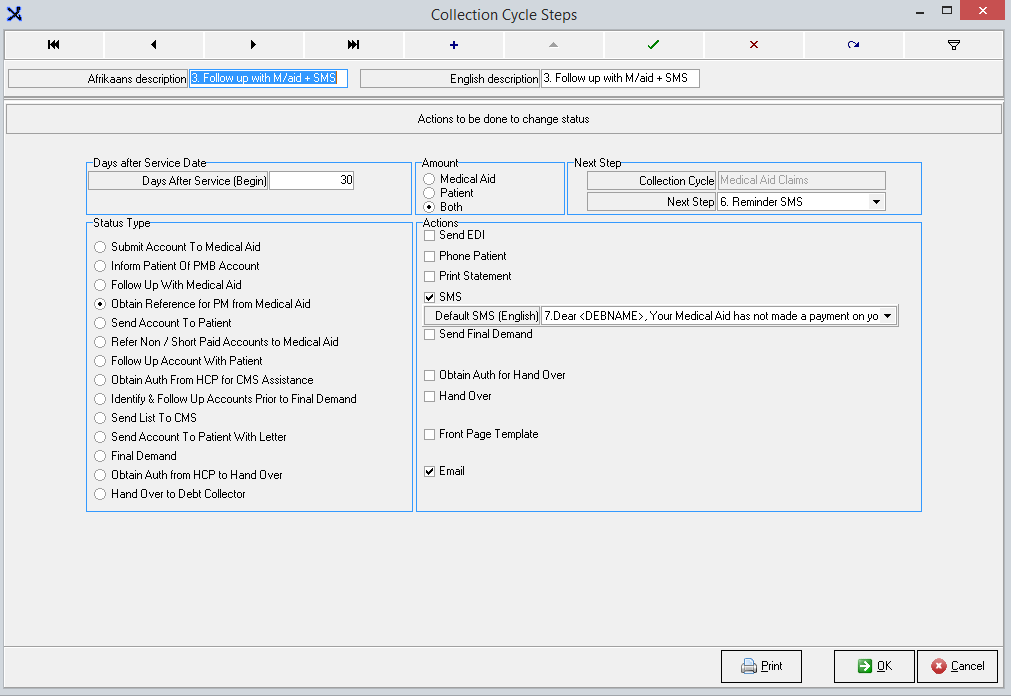Screen dimensions: 1011x696
Task: Tick the Hand Over checkbox
Action: tap(430, 397)
